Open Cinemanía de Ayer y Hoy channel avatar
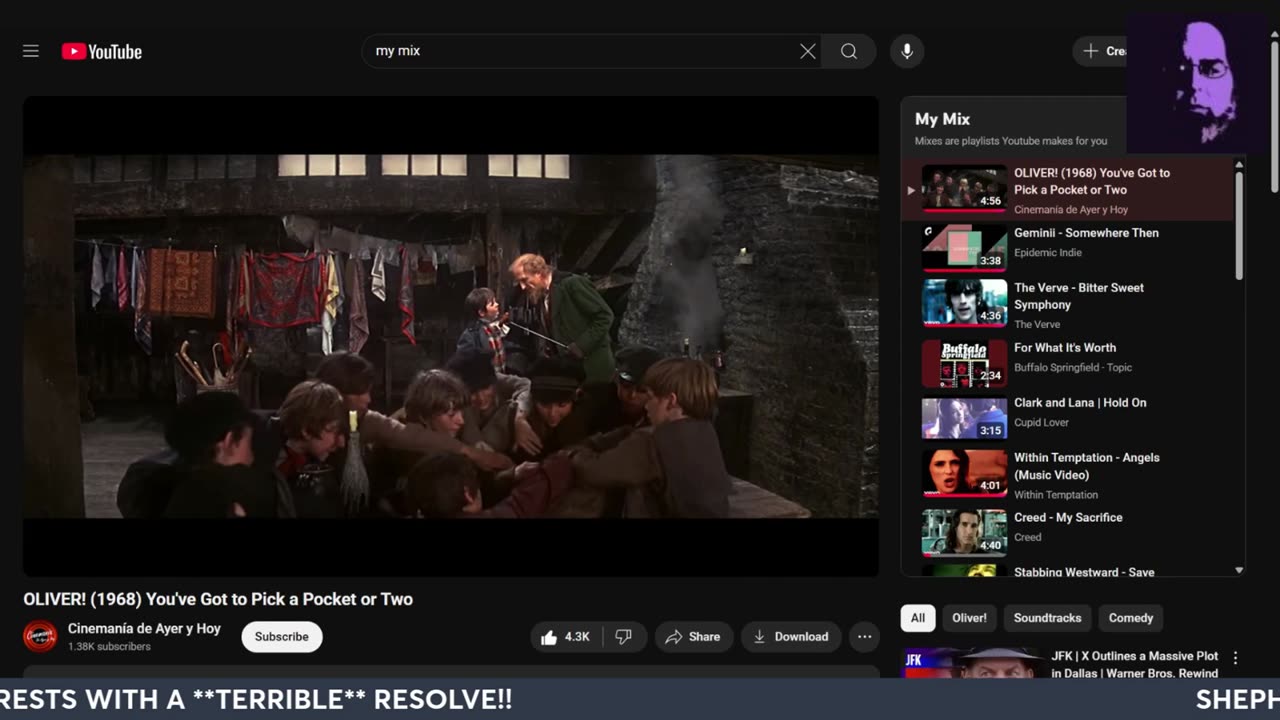The image size is (1280, 720). [40, 636]
